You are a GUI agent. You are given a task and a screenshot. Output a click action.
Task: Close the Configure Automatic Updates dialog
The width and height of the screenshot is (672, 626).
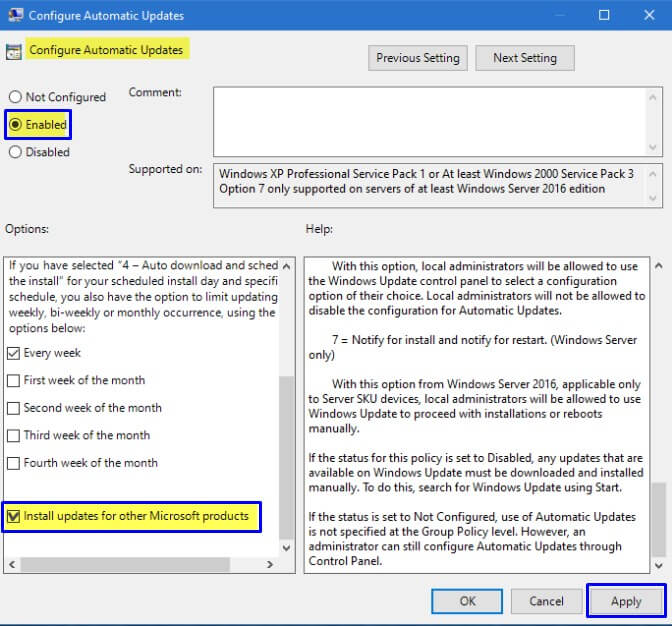click(x=649, y=15)
